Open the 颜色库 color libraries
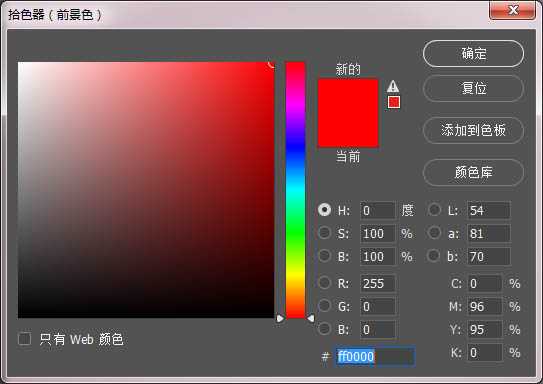This screenshot has height=384, width=543. click(473, 172)
